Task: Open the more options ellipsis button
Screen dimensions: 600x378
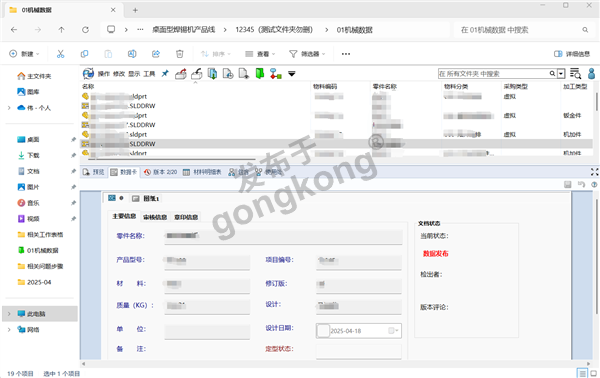Action: click(x=346, y=54)
